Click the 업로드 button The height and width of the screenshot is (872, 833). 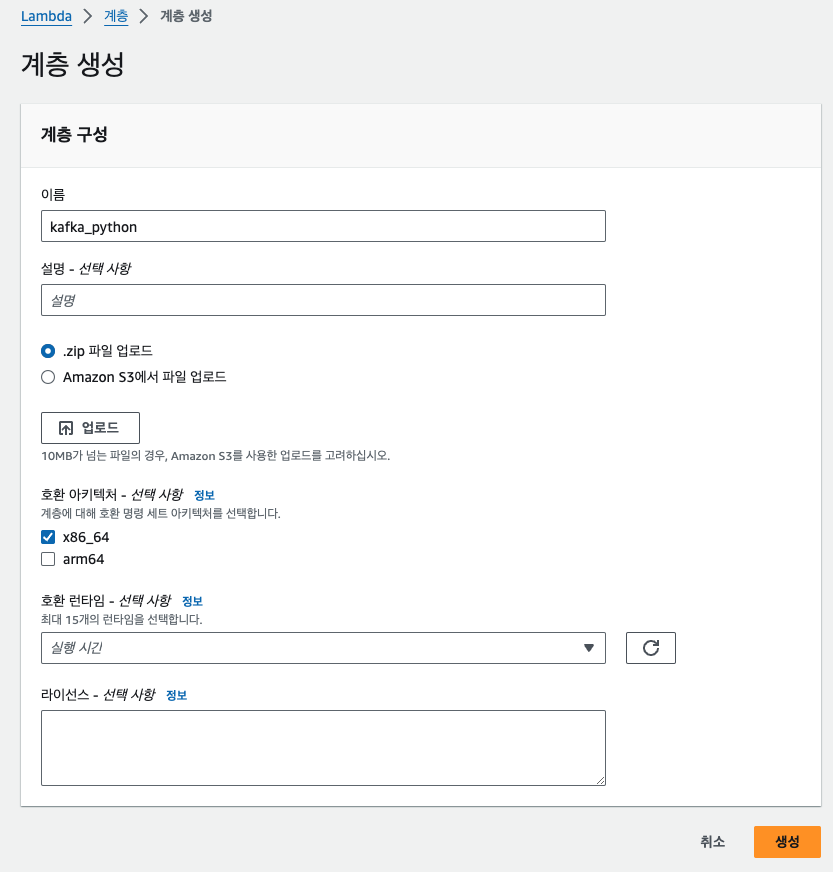tap(90, 428)
